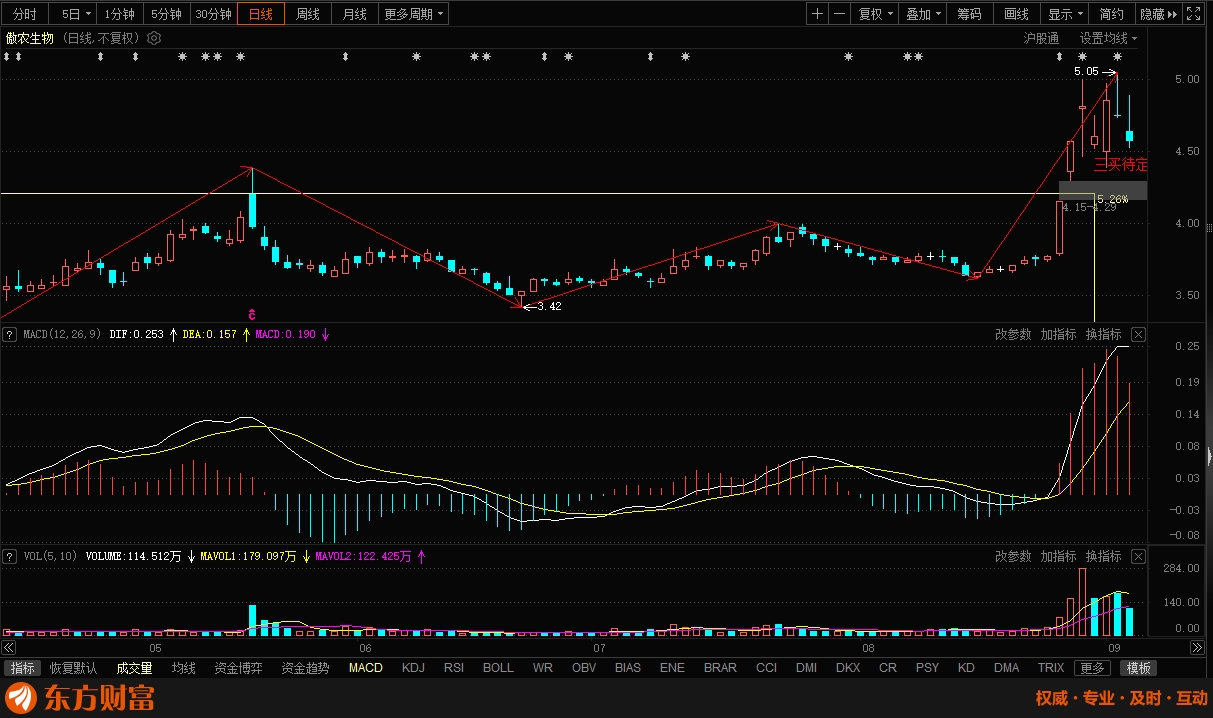Enter full-screen chart mode icon
Viewport: 1213px width, 718px height.
(x=1193, y=14)
